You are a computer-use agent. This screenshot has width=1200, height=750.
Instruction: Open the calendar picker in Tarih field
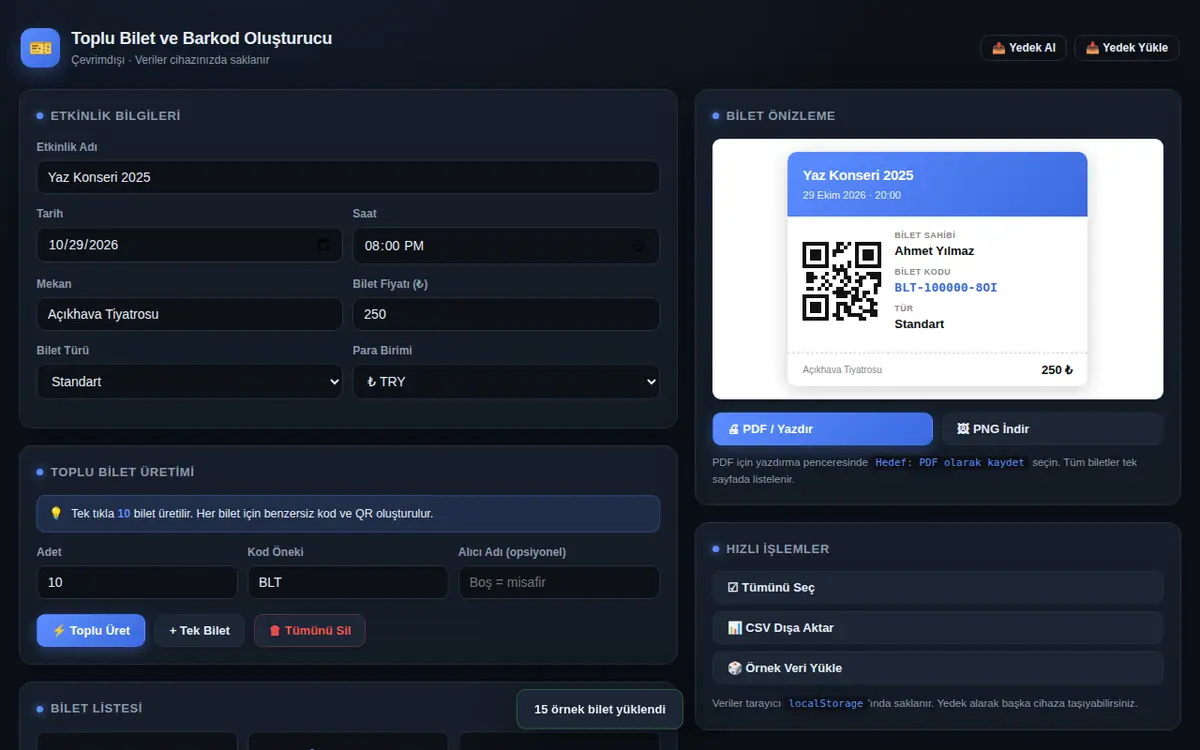click(x=323, y=245)
